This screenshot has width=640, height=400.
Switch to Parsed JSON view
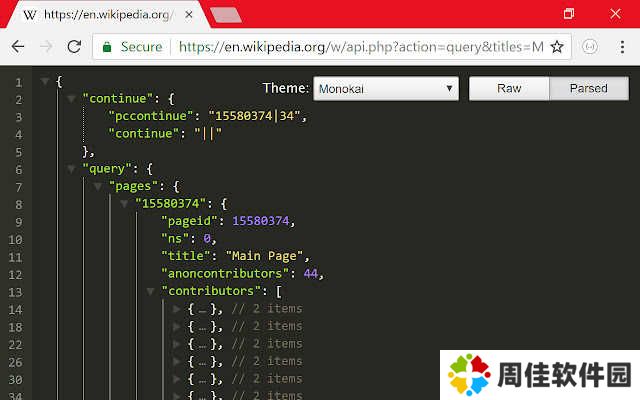coord(589,88)
